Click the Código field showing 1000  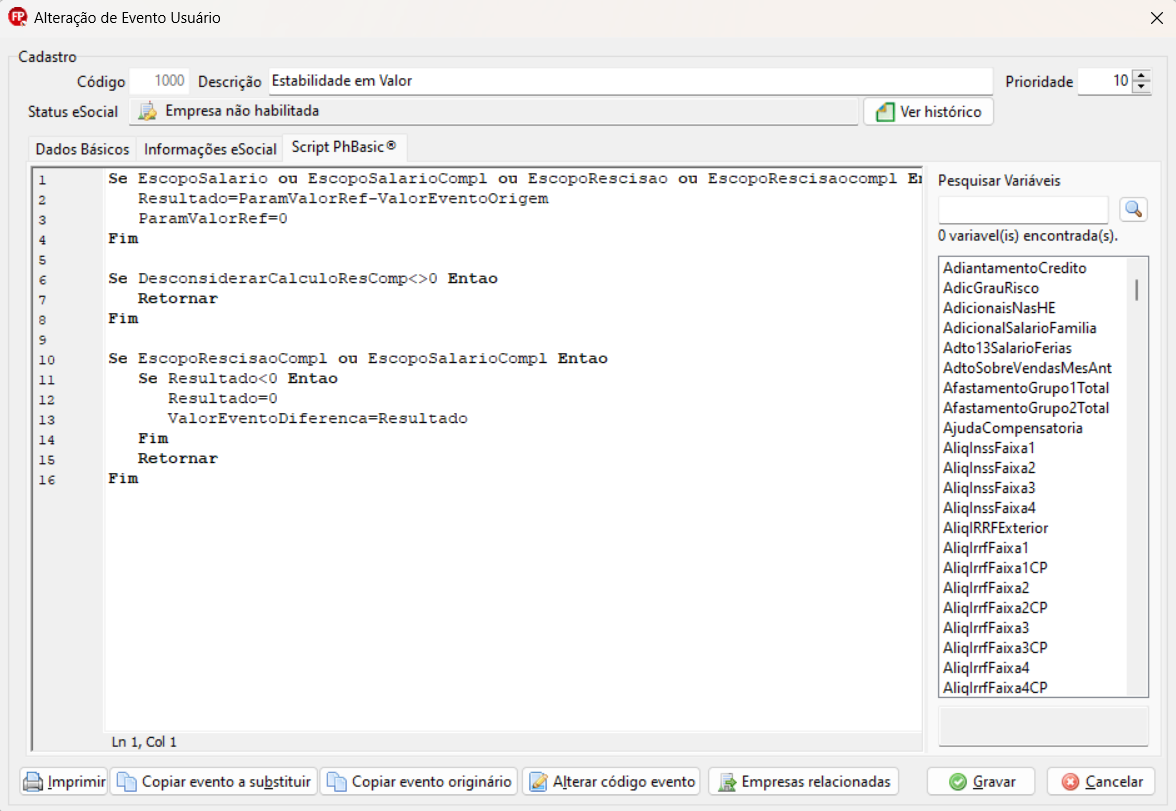pos(159,81)
